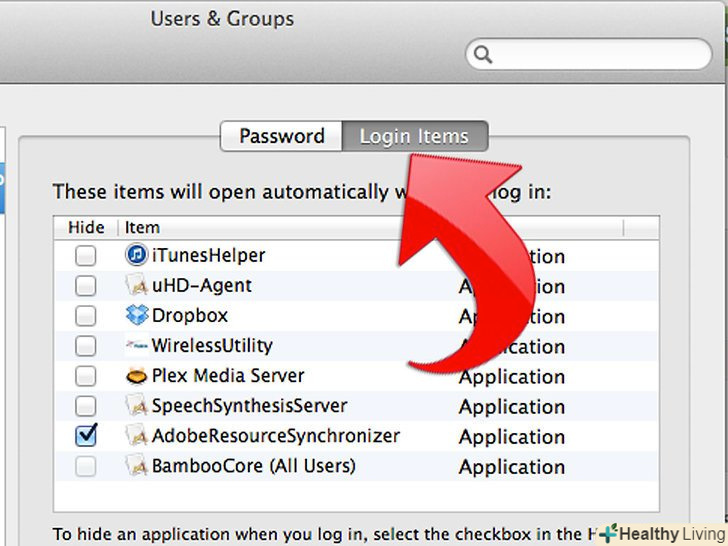The width and height of the screenshot is (728, 546).
Task: Switch to the Password tab
Action: pyautogui.click(x=282, y=136)
